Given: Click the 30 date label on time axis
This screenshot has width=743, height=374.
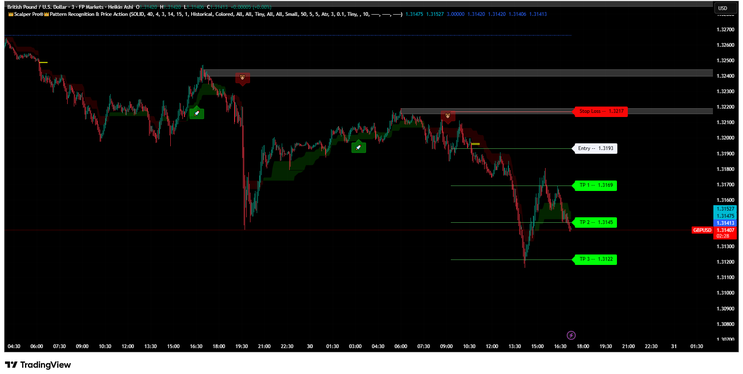Looking at the screenshot, I should point(310,347).
